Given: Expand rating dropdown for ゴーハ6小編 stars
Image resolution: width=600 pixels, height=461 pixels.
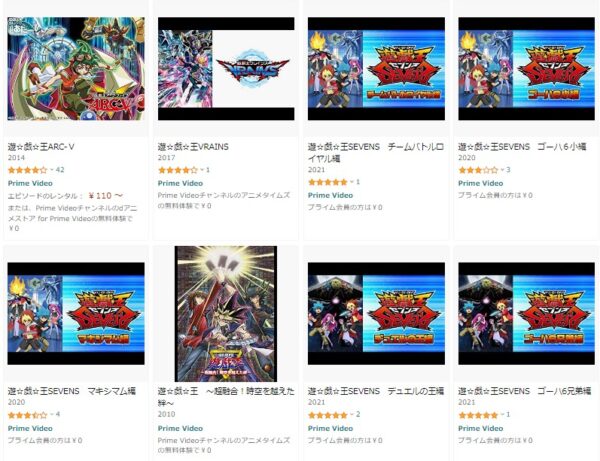Looking at the screenshot, I should pos(502,170).
